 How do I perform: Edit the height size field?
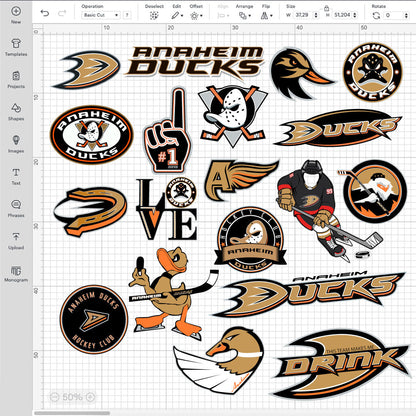point(341,15)
